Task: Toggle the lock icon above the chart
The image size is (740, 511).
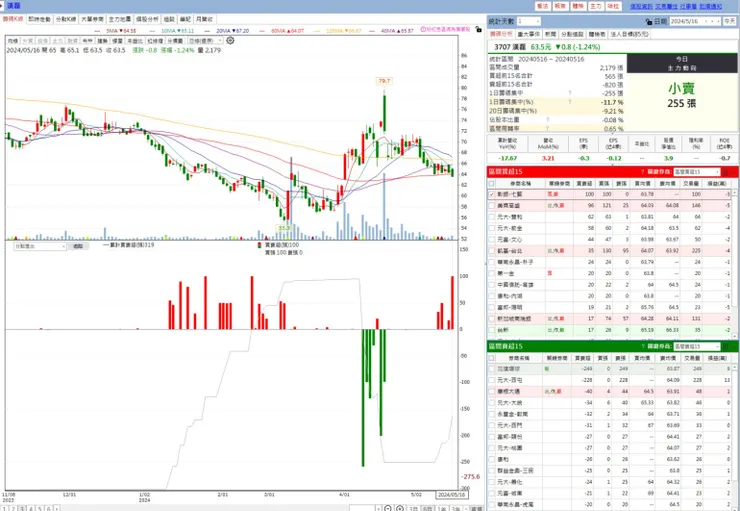Action: 479,30
